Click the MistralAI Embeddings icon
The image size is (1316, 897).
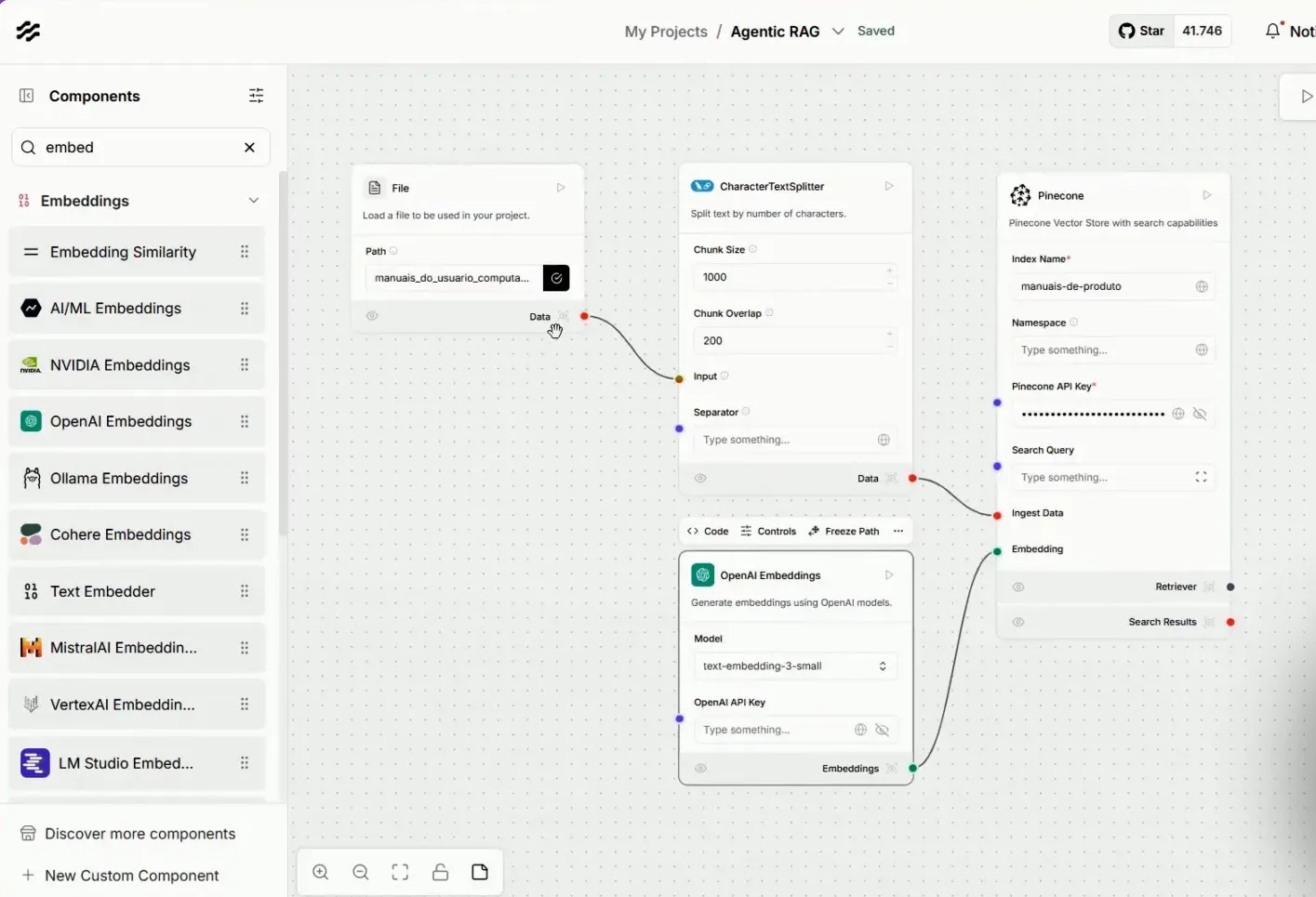coord(31,648)
